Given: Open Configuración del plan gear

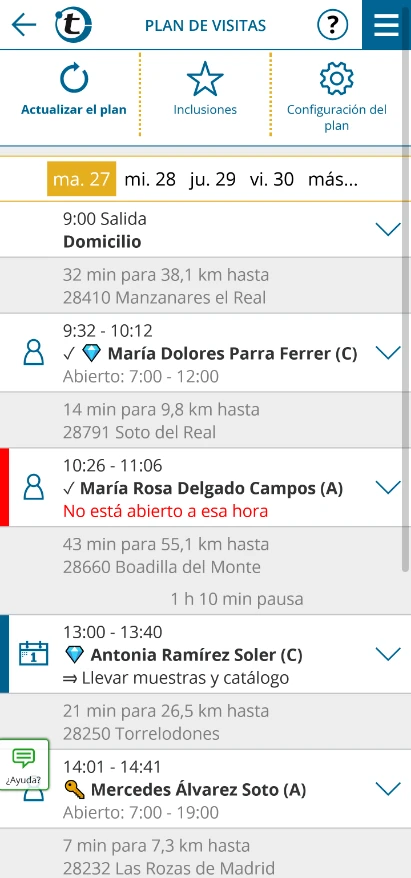Looking at the screenshot, I should [337, 79].
